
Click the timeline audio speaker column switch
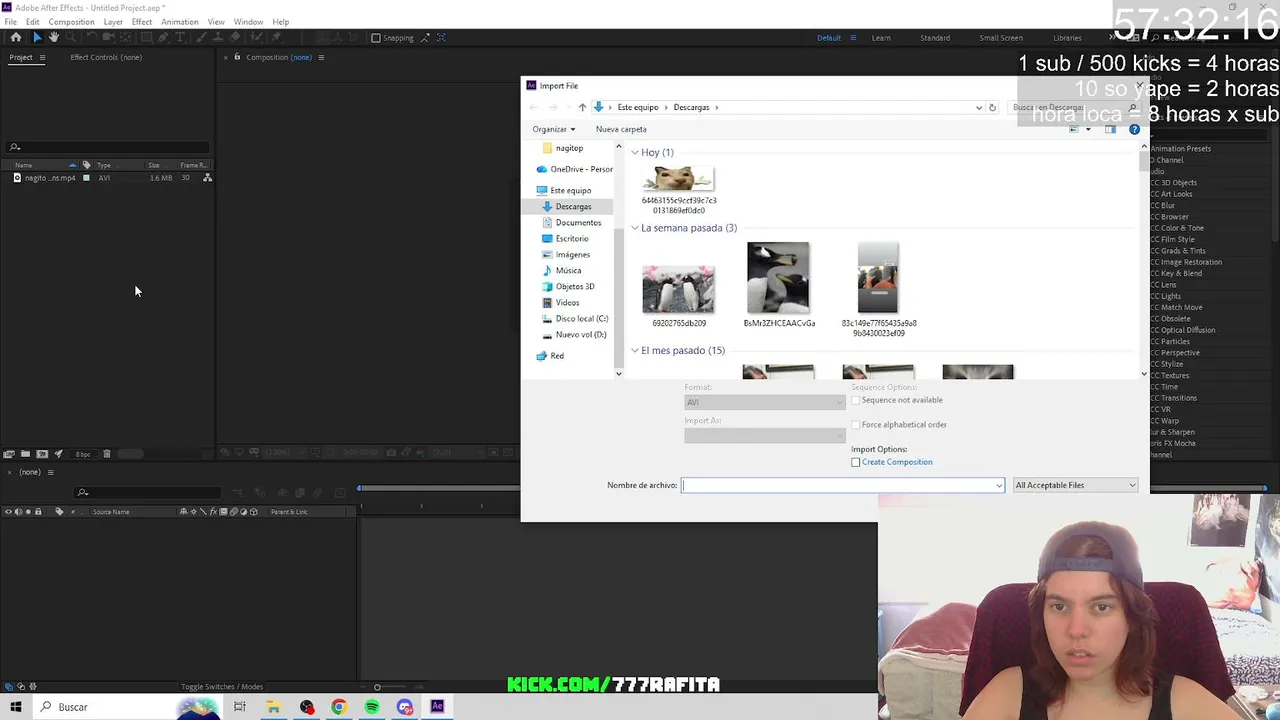tap(18, 512)
